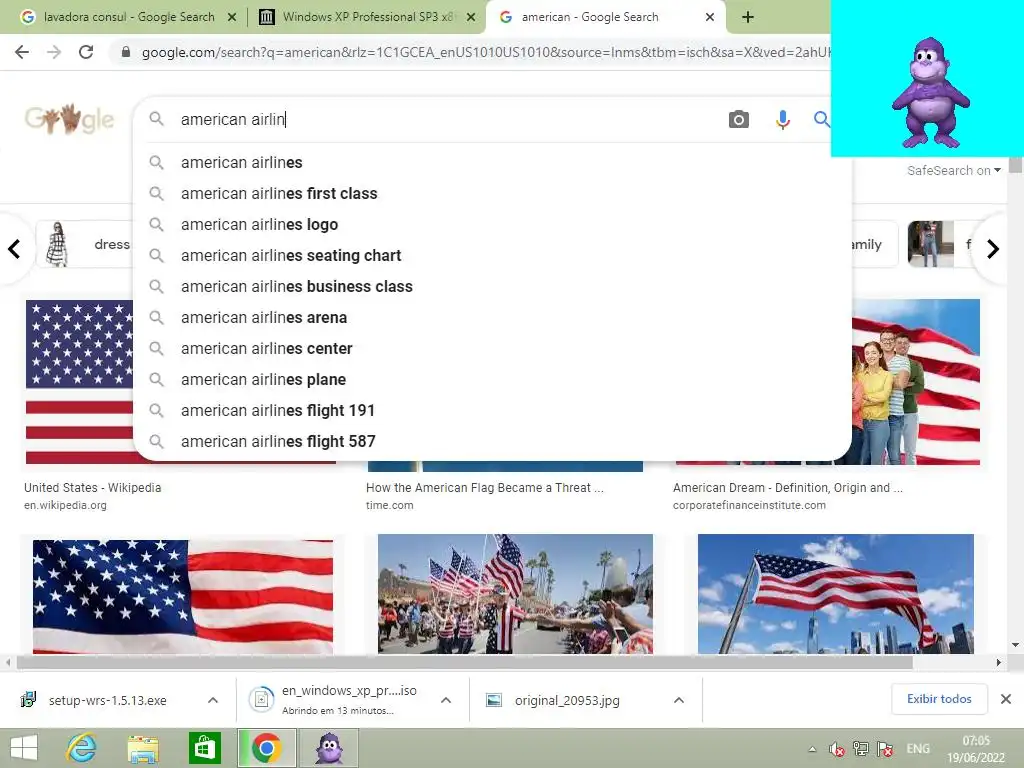The width and height of the screenshot is (1024, 768).
Task: Open the SafeSearch on dropdown
Action: (x=953, y=170)
